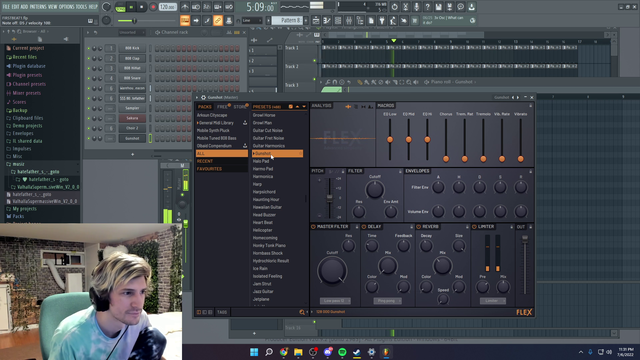Viewport: 640px width, 360px height.
Task: Open the mixer from the top toolbar
Action: tap(349, 20)
